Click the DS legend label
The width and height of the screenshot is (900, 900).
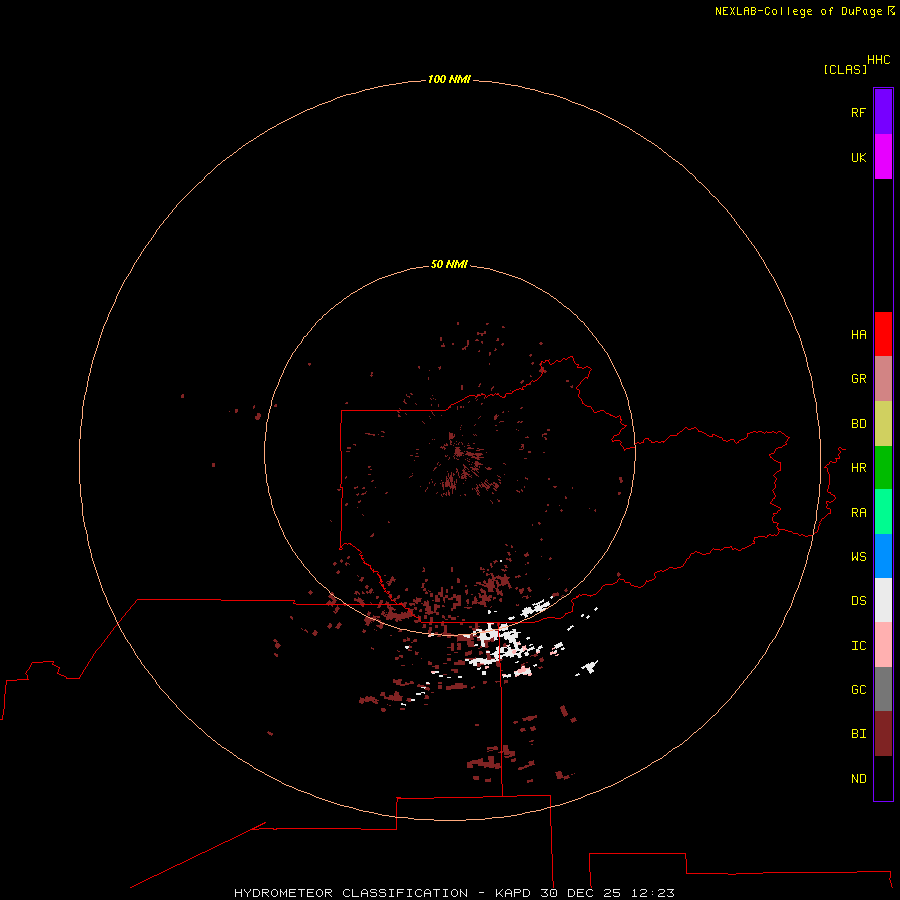pyautogui.click(x=858, y=600)
